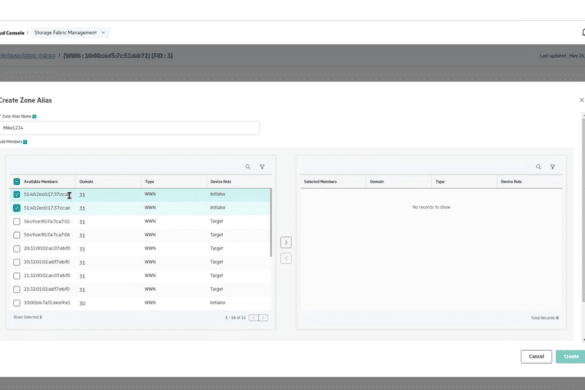Check the row starting 20:32:00:02
585x390 pixels.
tap(16, 249)
